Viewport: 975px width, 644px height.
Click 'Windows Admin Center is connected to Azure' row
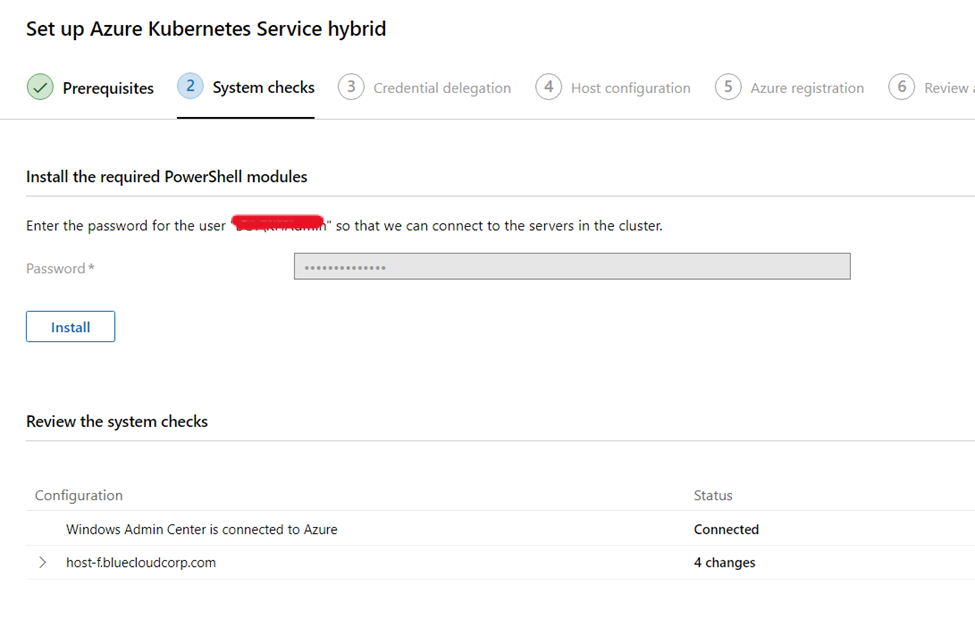[501, 529]
